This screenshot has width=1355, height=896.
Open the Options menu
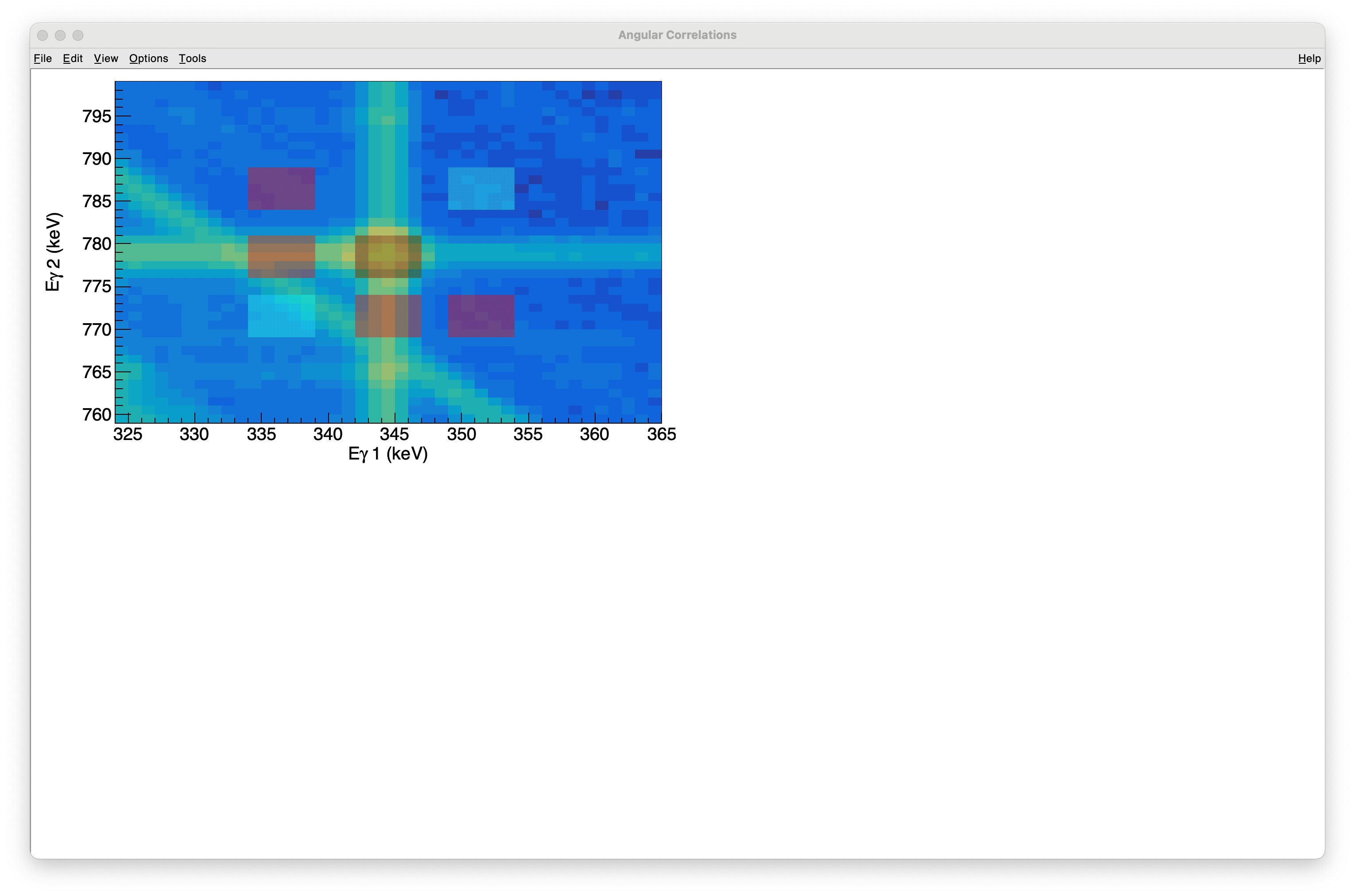pos(149,58)
